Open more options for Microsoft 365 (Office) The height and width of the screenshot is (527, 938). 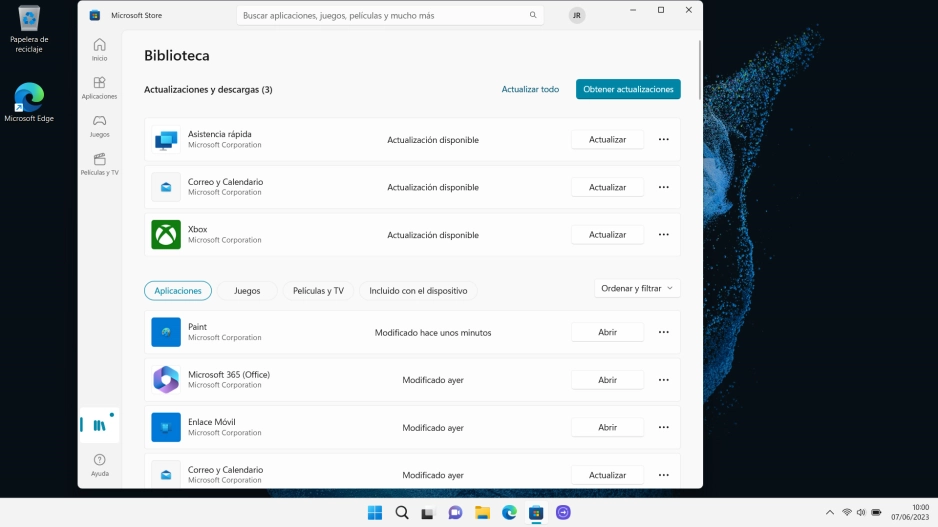pyautogui.click(x=663, y=380)
